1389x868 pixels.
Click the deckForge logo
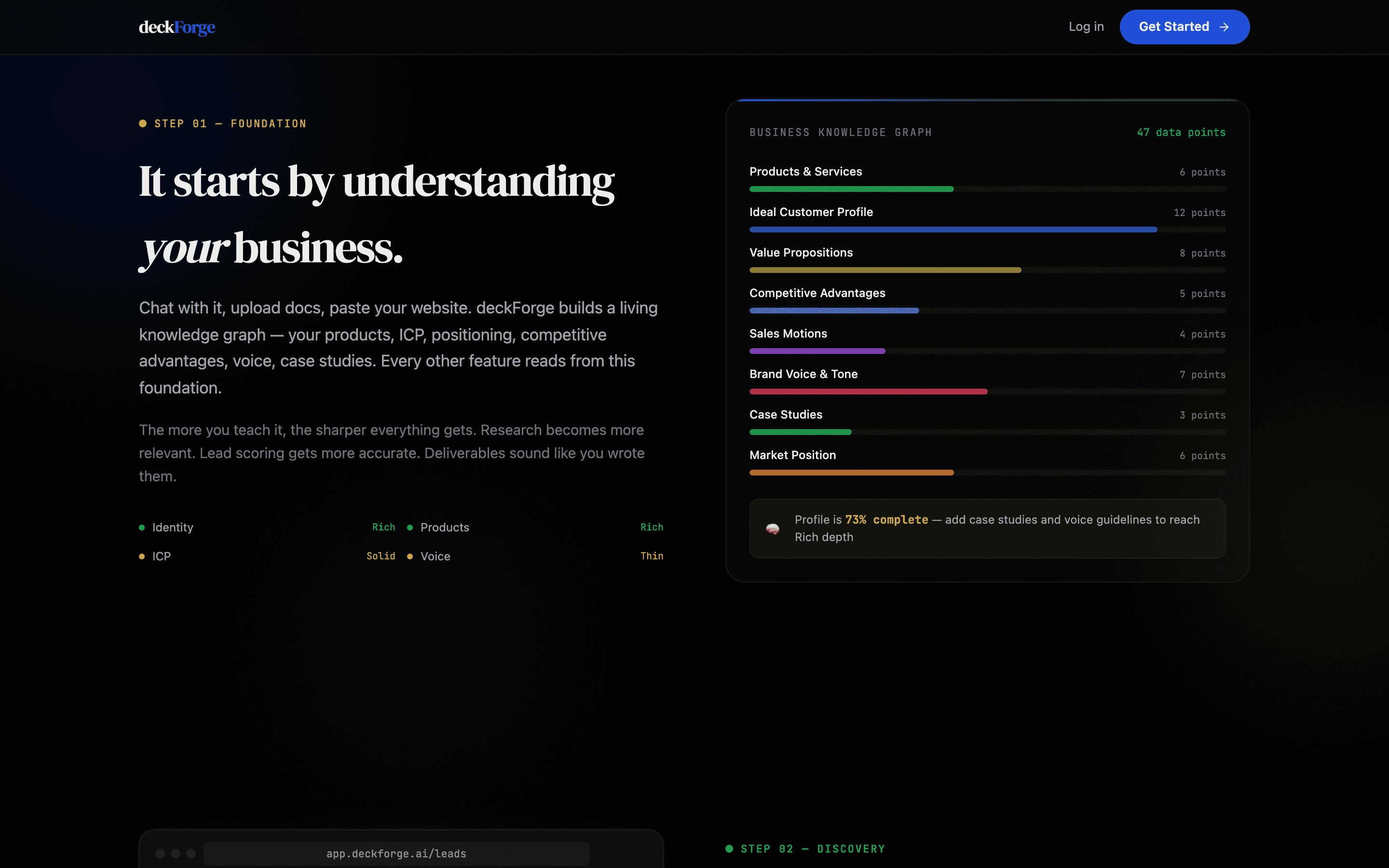[177, 27]
